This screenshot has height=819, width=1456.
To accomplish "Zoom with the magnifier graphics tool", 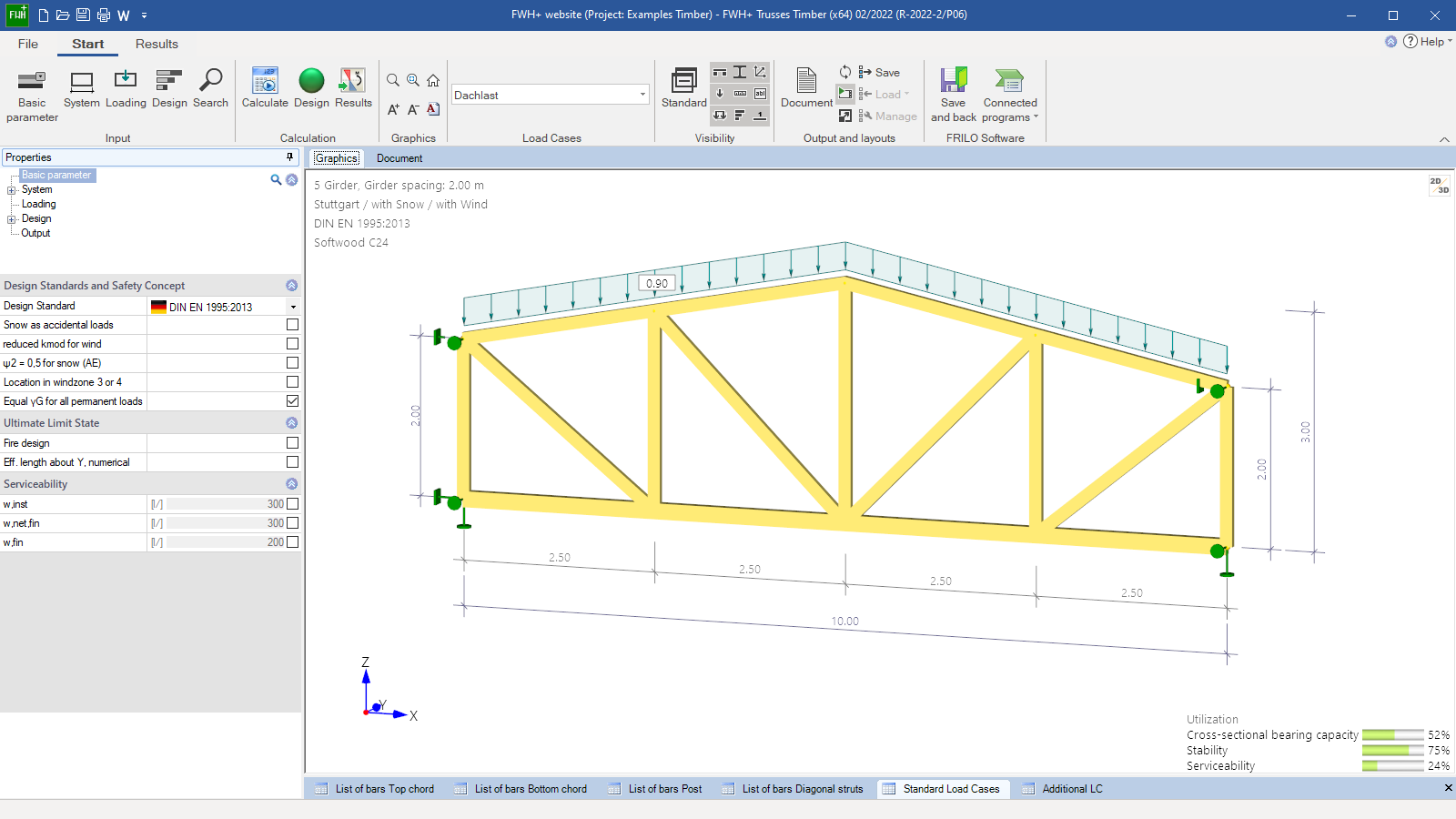I will coord(393,80).
